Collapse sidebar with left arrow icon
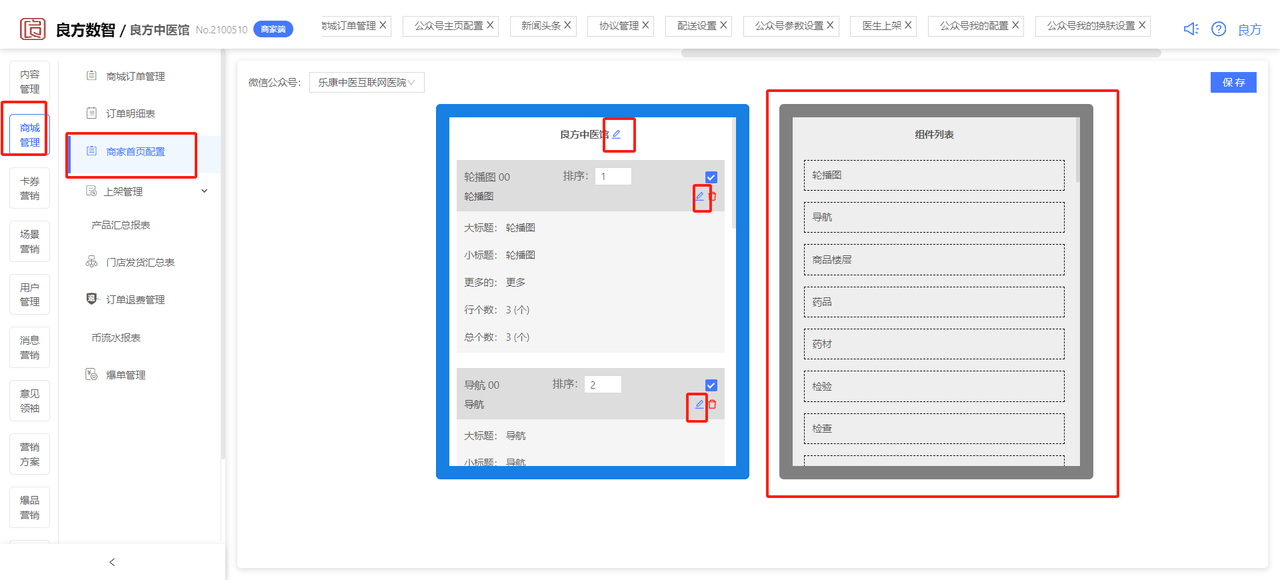Image resolution: width=1280 pixels, height=580 pixels. coord(112,562)
